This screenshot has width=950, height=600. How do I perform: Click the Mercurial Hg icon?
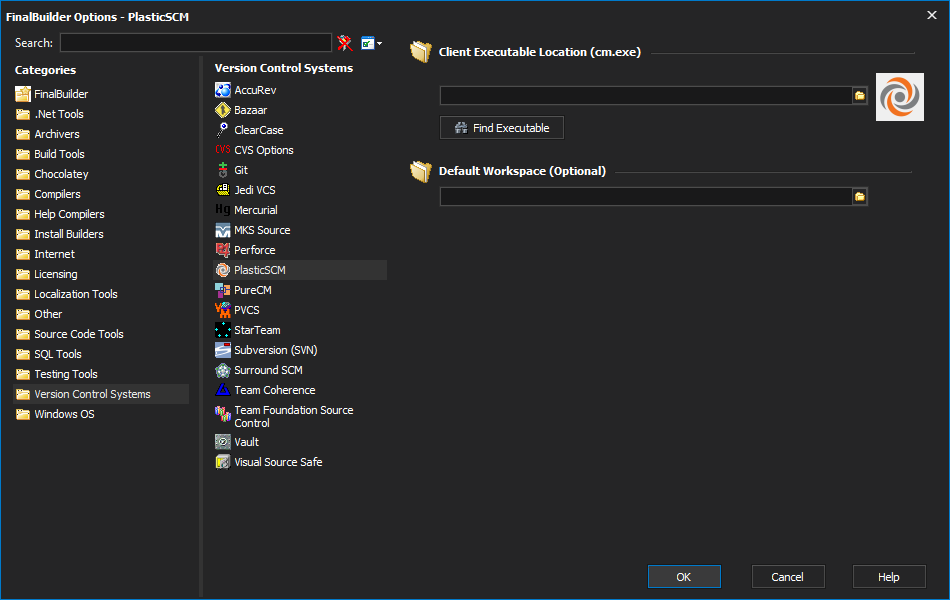(223, 210)
